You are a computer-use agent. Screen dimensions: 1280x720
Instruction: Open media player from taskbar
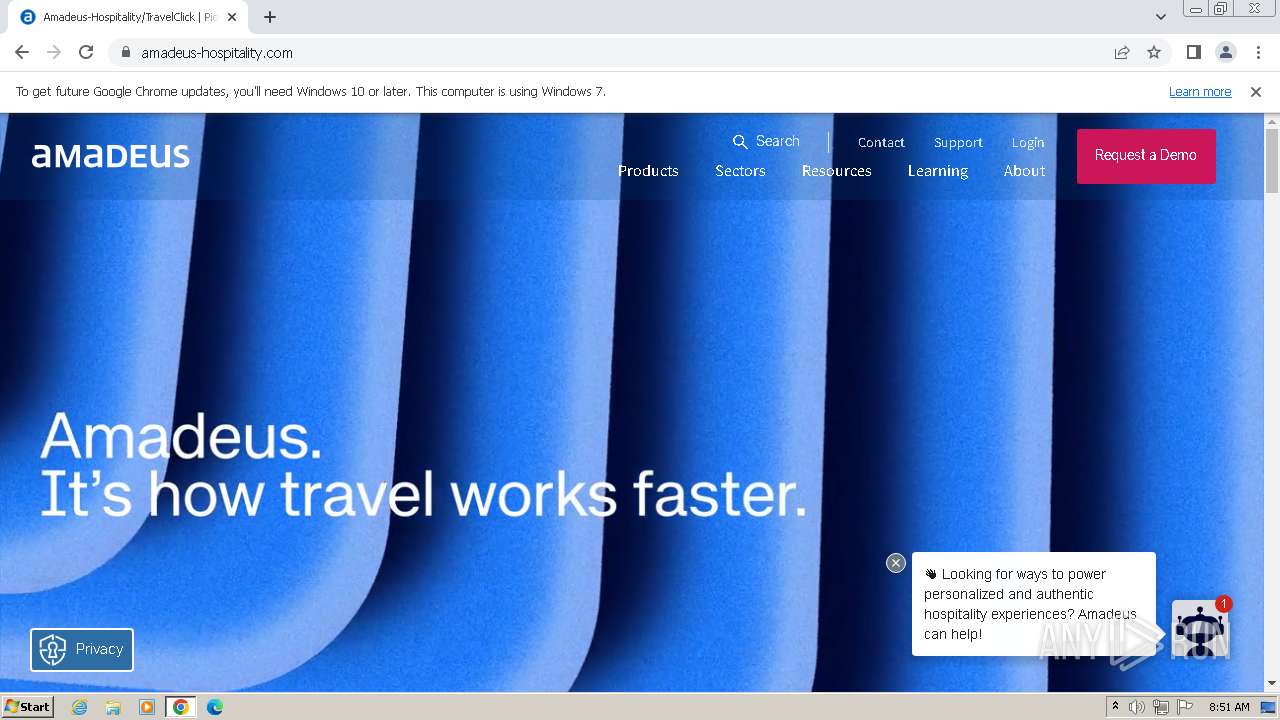click(x=147, y=707)
